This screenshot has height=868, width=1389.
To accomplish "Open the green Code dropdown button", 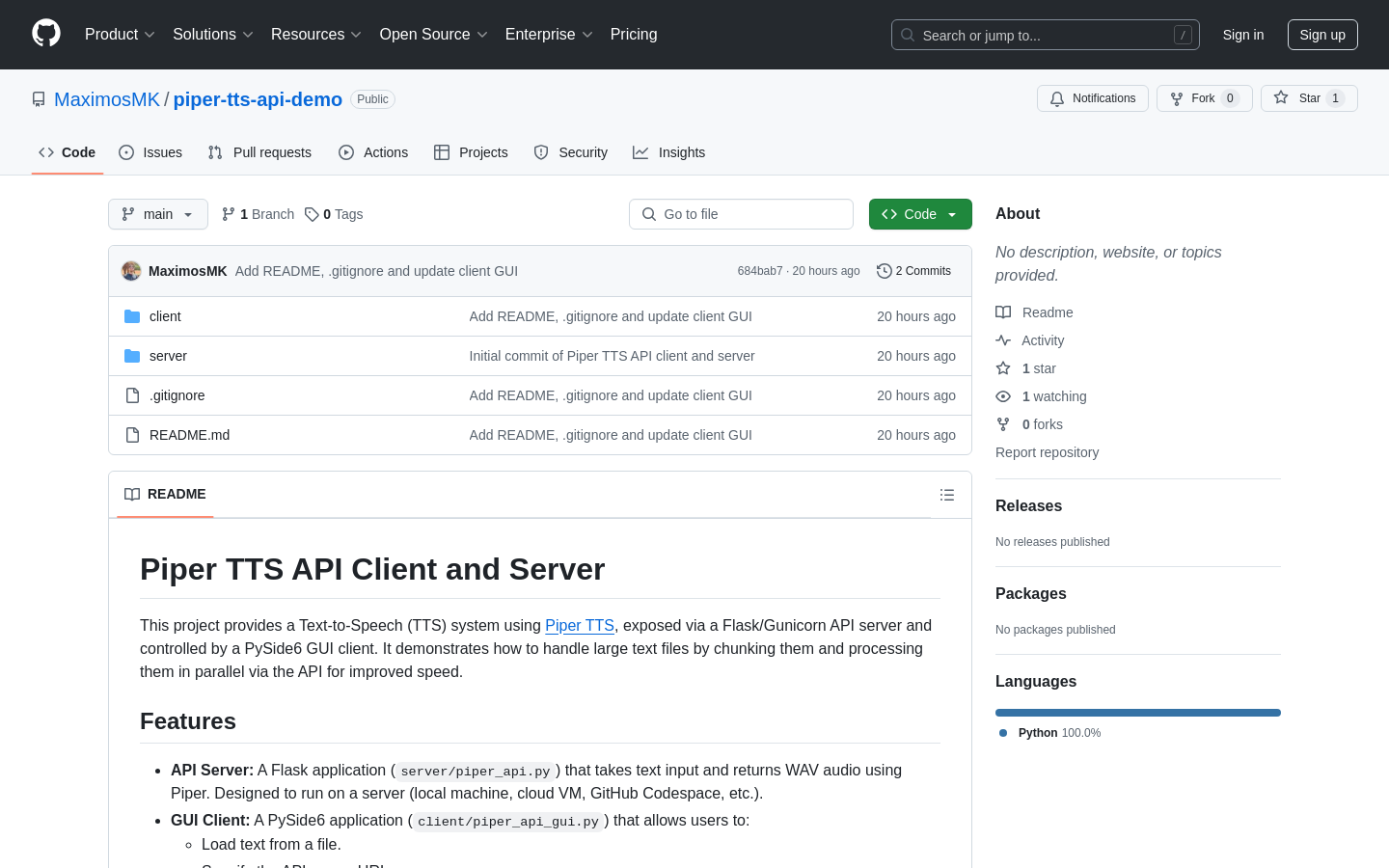I will [x=920, y=214].
